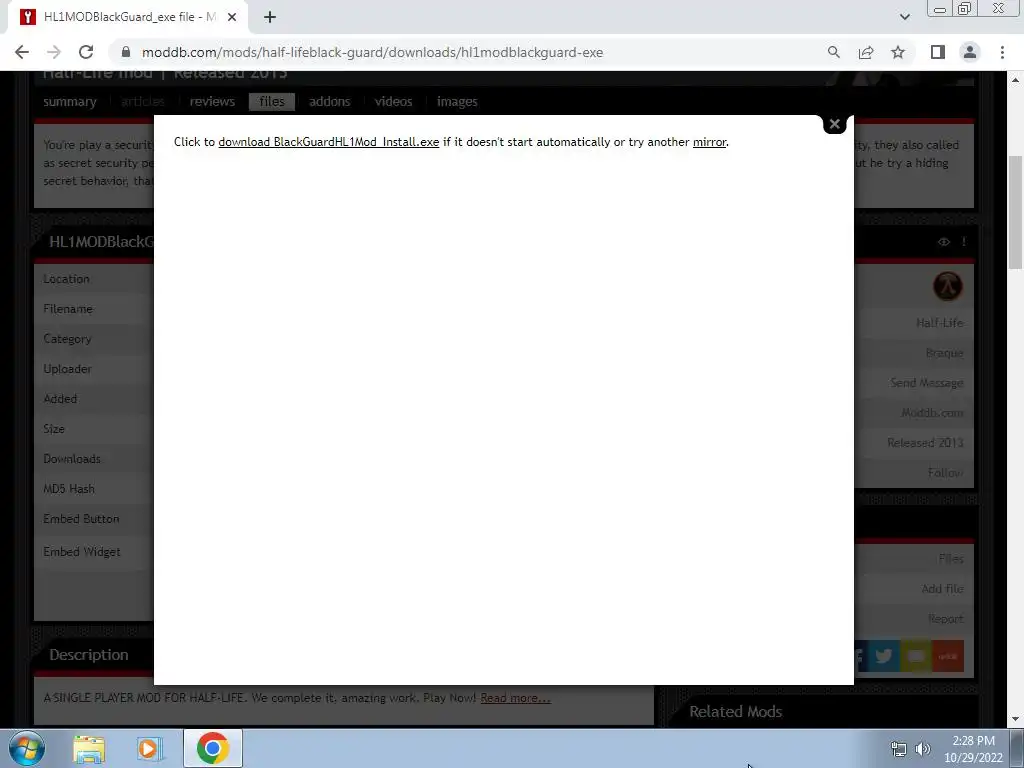Expand the tab search dropdown
Viewport: 1024px width, 768px height.
(904, 17)
